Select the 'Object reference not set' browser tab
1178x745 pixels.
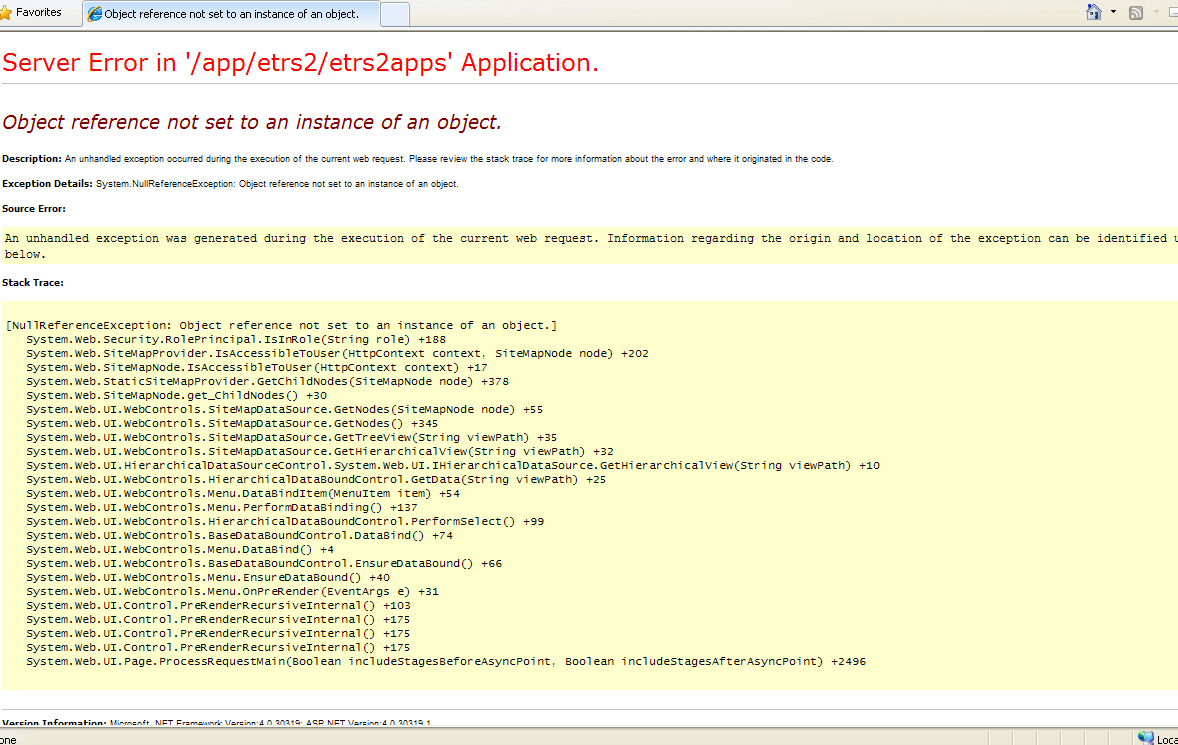pyautogui.click(x=230, y=14)
